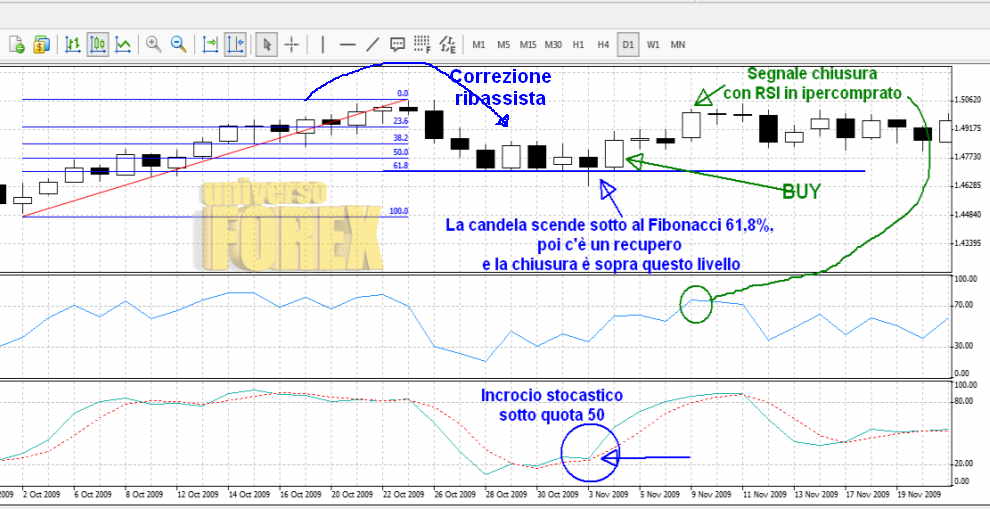
Task: Set chart period to MN
Action: (678, 44)
